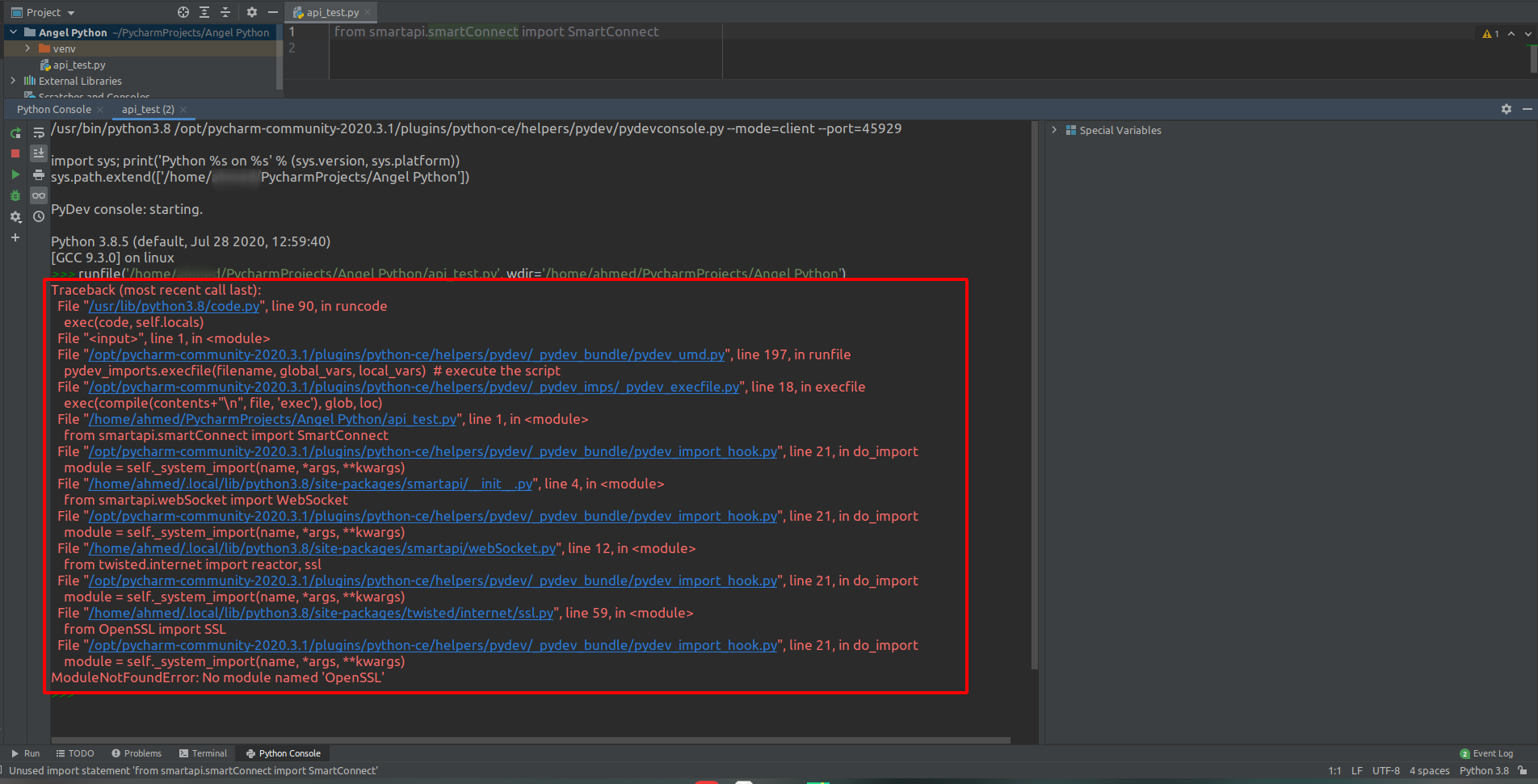This screenshot has height=784, width=1538.
Task: Execute current statement with green play icon
Action: pyautogui.click(x=15, y=174)
